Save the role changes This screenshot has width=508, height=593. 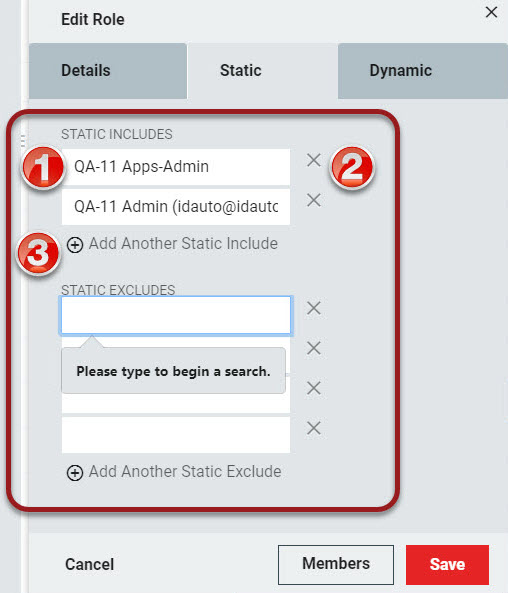(x=447, y=565)
